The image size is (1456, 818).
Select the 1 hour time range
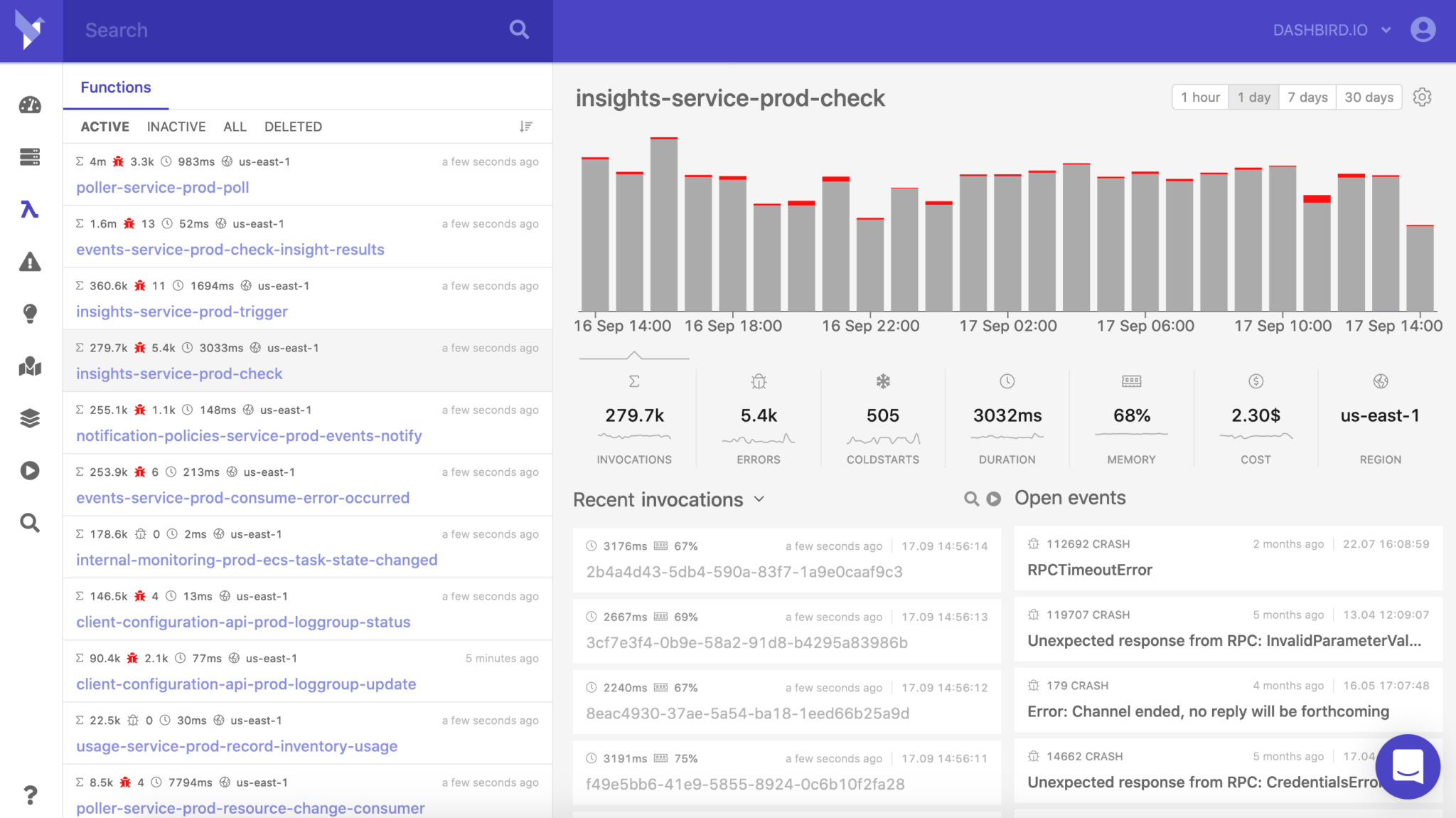pyautogui.click(x=1200, y=97)
